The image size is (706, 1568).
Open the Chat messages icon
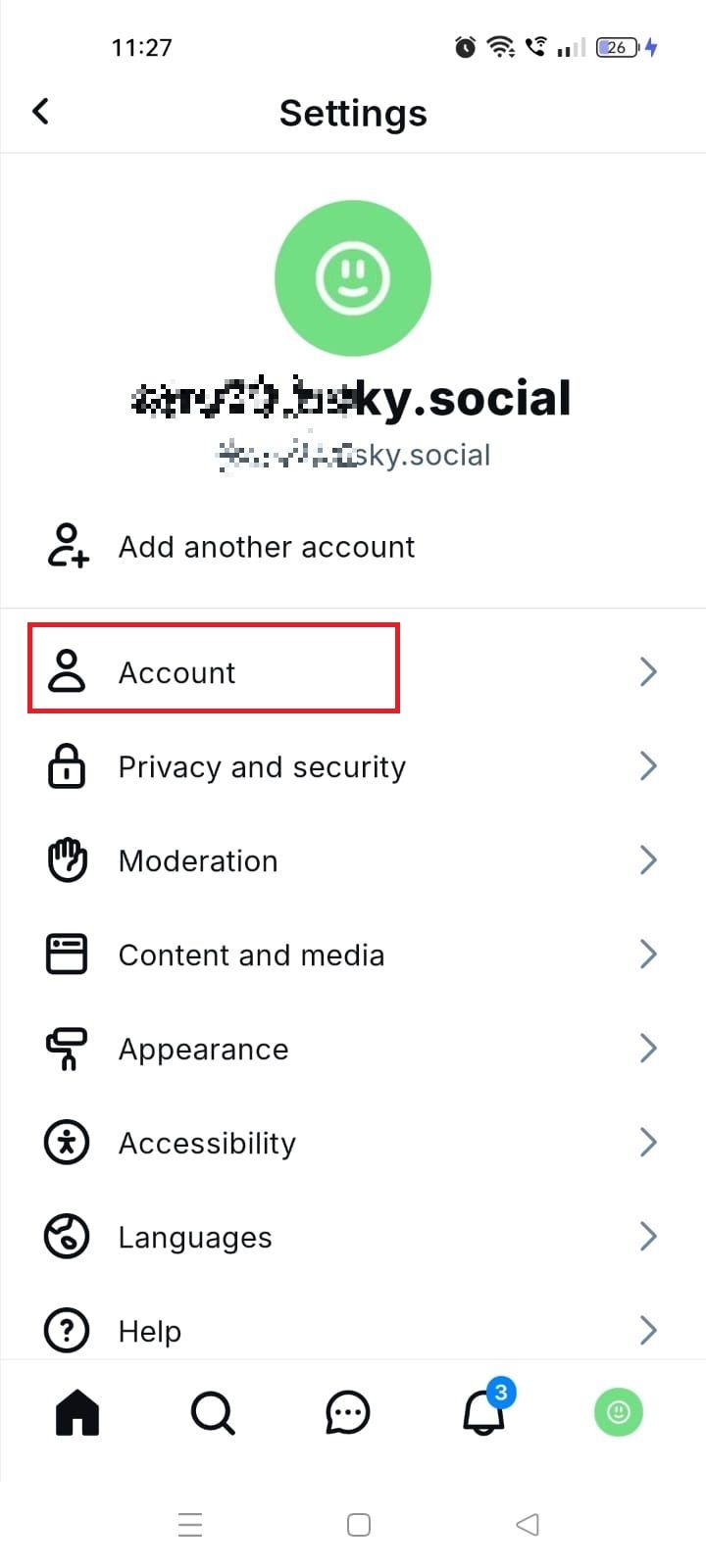tap(348, 1411)
